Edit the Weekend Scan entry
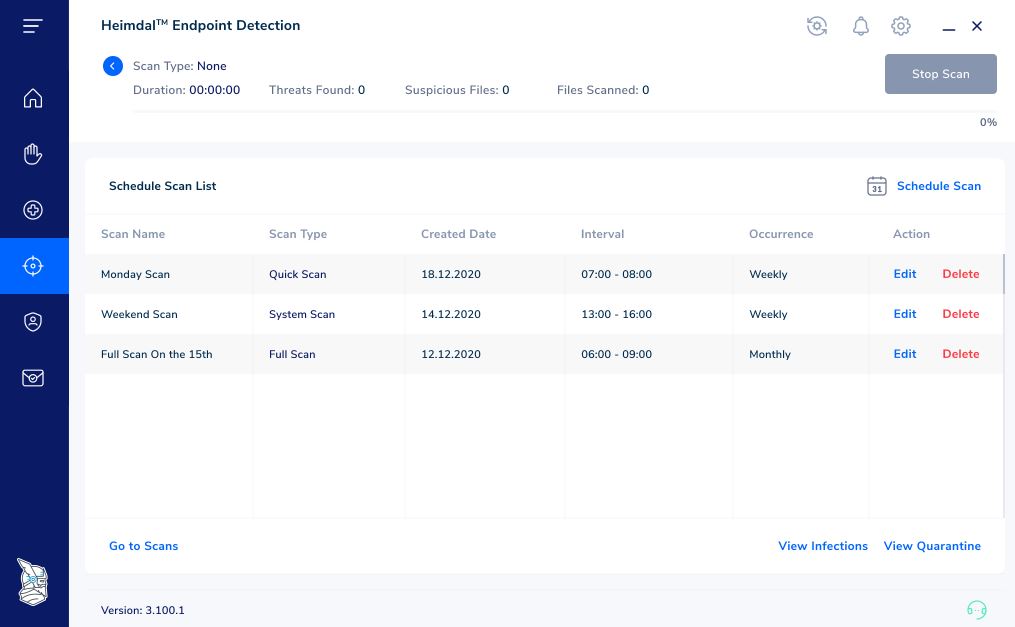Viewport: 1015px width, 627px height. click(904, 314)
